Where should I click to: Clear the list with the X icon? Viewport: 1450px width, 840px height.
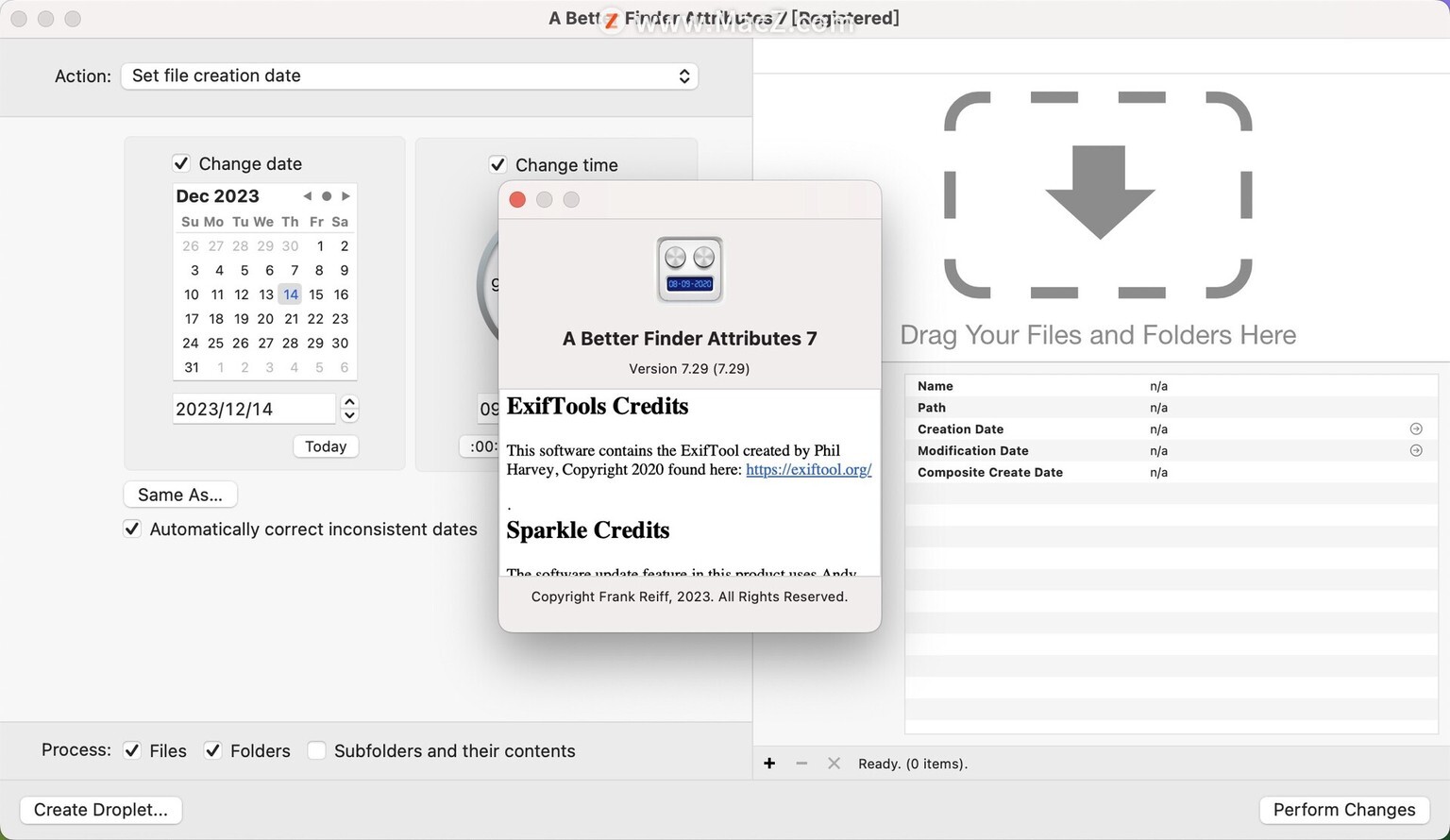[x=834, y=764]
